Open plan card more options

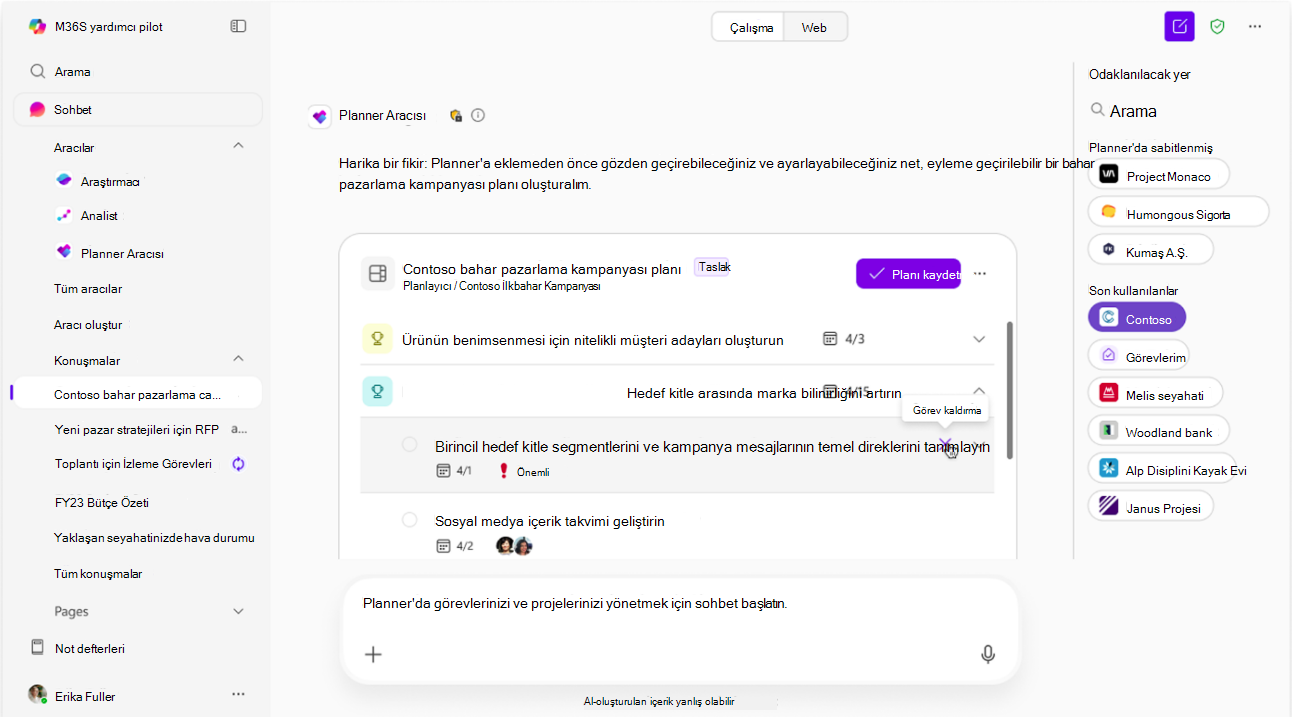click(x=980, y=274)
